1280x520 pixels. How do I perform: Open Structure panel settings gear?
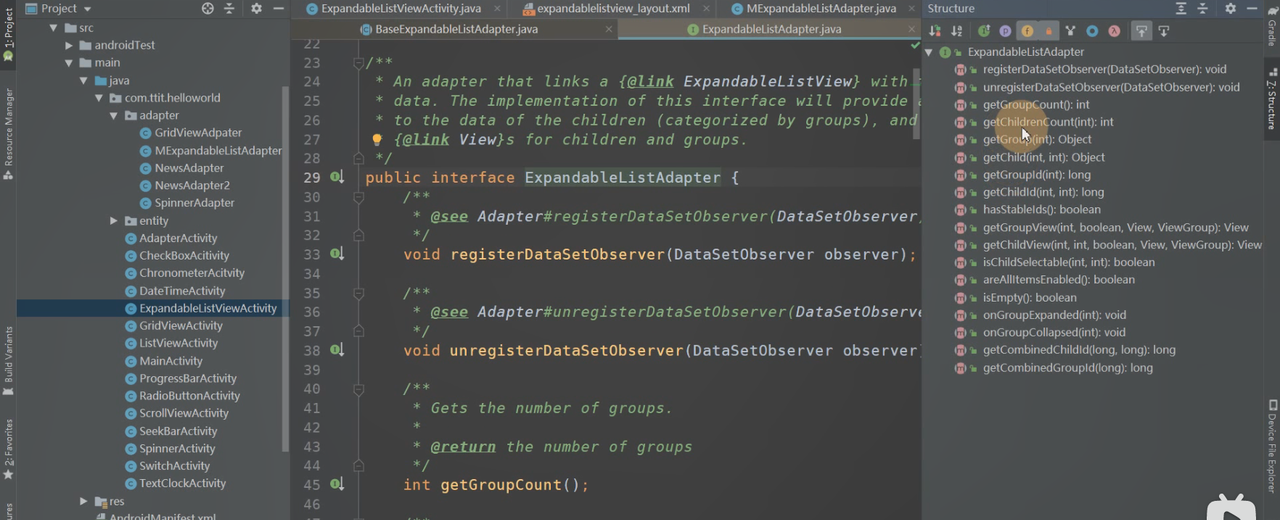[1230, 9]
